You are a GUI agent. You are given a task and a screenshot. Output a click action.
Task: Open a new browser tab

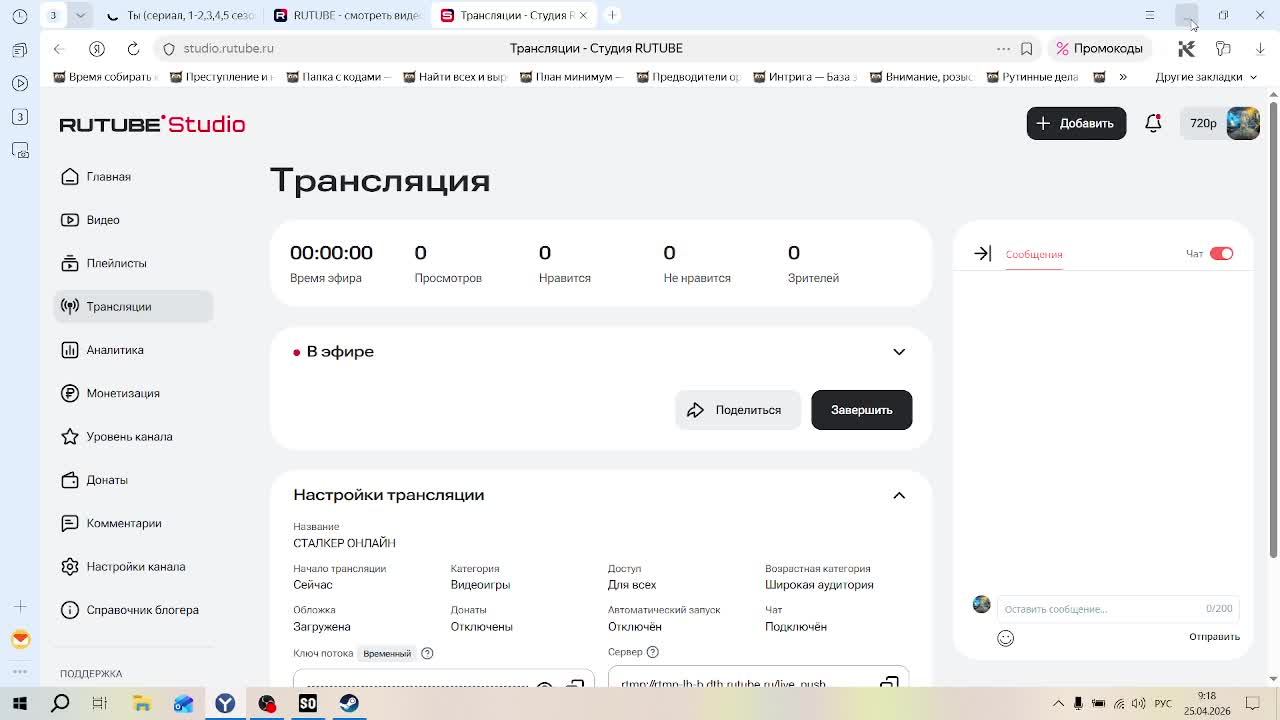click(x=612, y=15)
